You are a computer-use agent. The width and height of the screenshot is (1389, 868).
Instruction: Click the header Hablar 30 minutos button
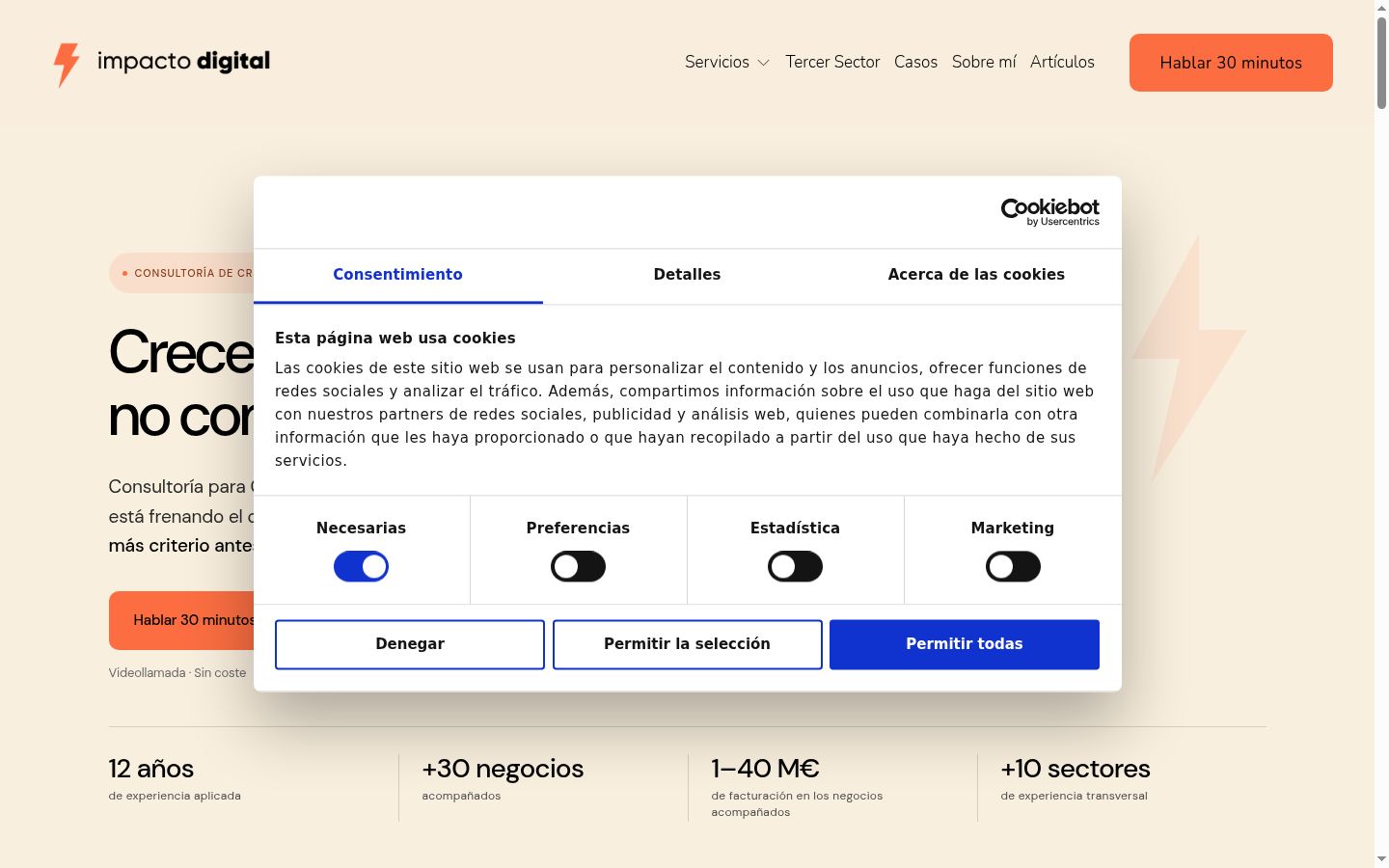1231,63
